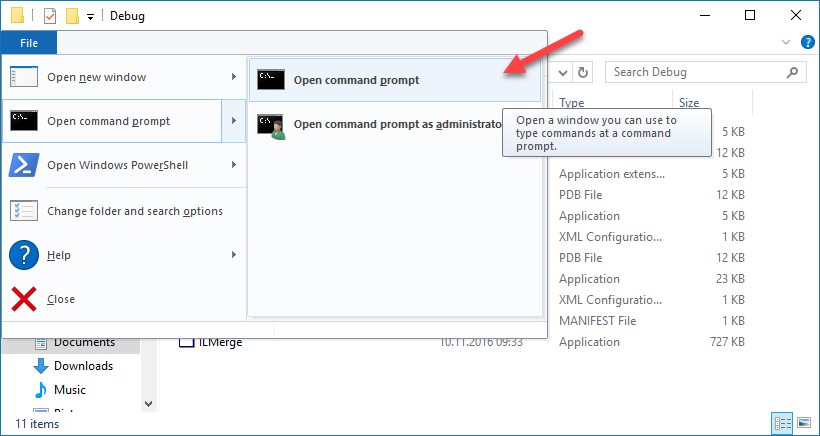The width and height of the screenshot is (820, 436).
Task: Click the folder options checklist icon
Action: (x=24, y=211)
